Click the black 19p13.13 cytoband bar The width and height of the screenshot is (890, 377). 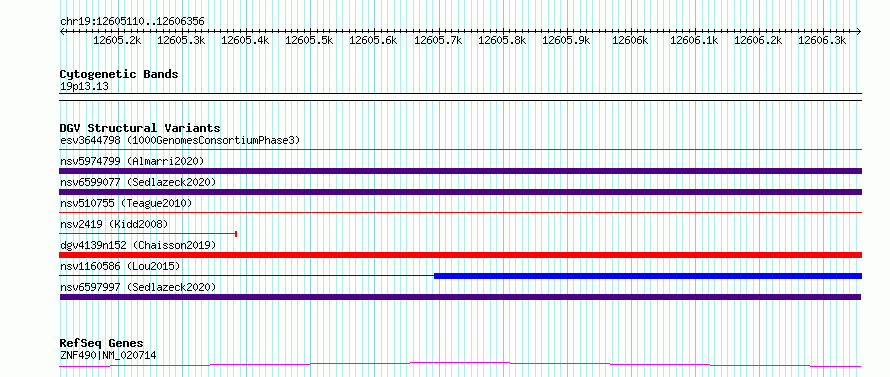tap(460, 97)
